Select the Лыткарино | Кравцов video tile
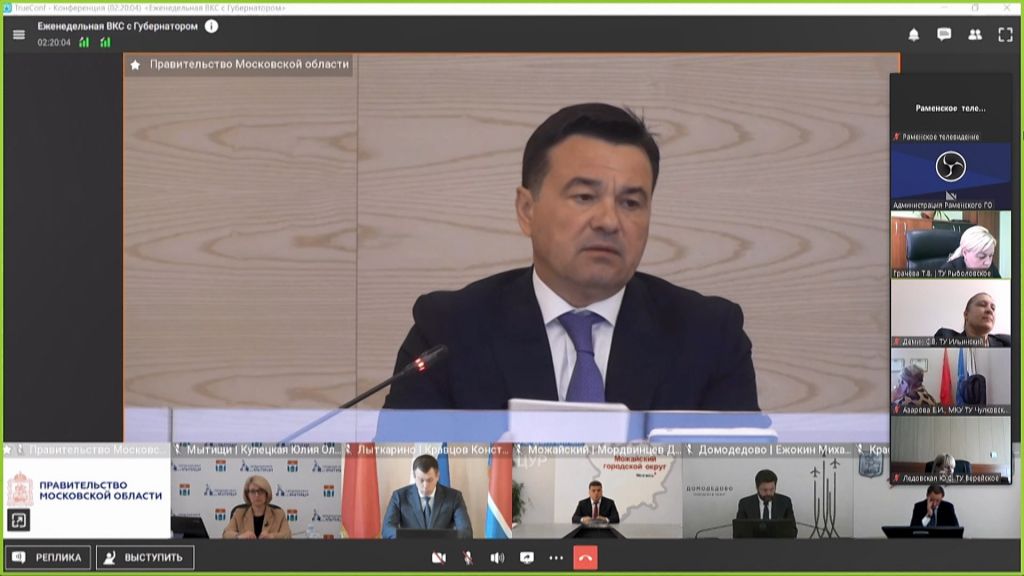Screen dimensions: 1024x576 (x=426, y=491)
